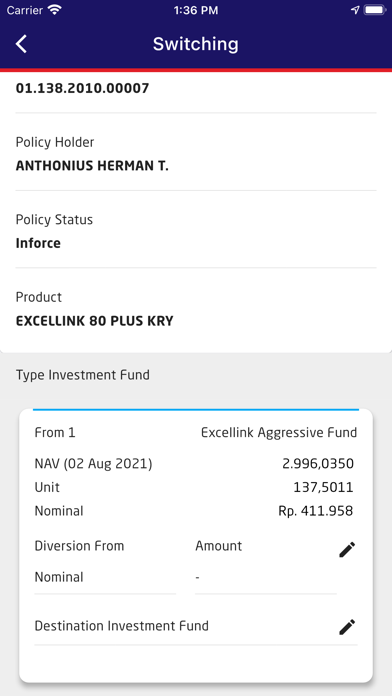Open the Destination Investment Fund row

[196, 626]
